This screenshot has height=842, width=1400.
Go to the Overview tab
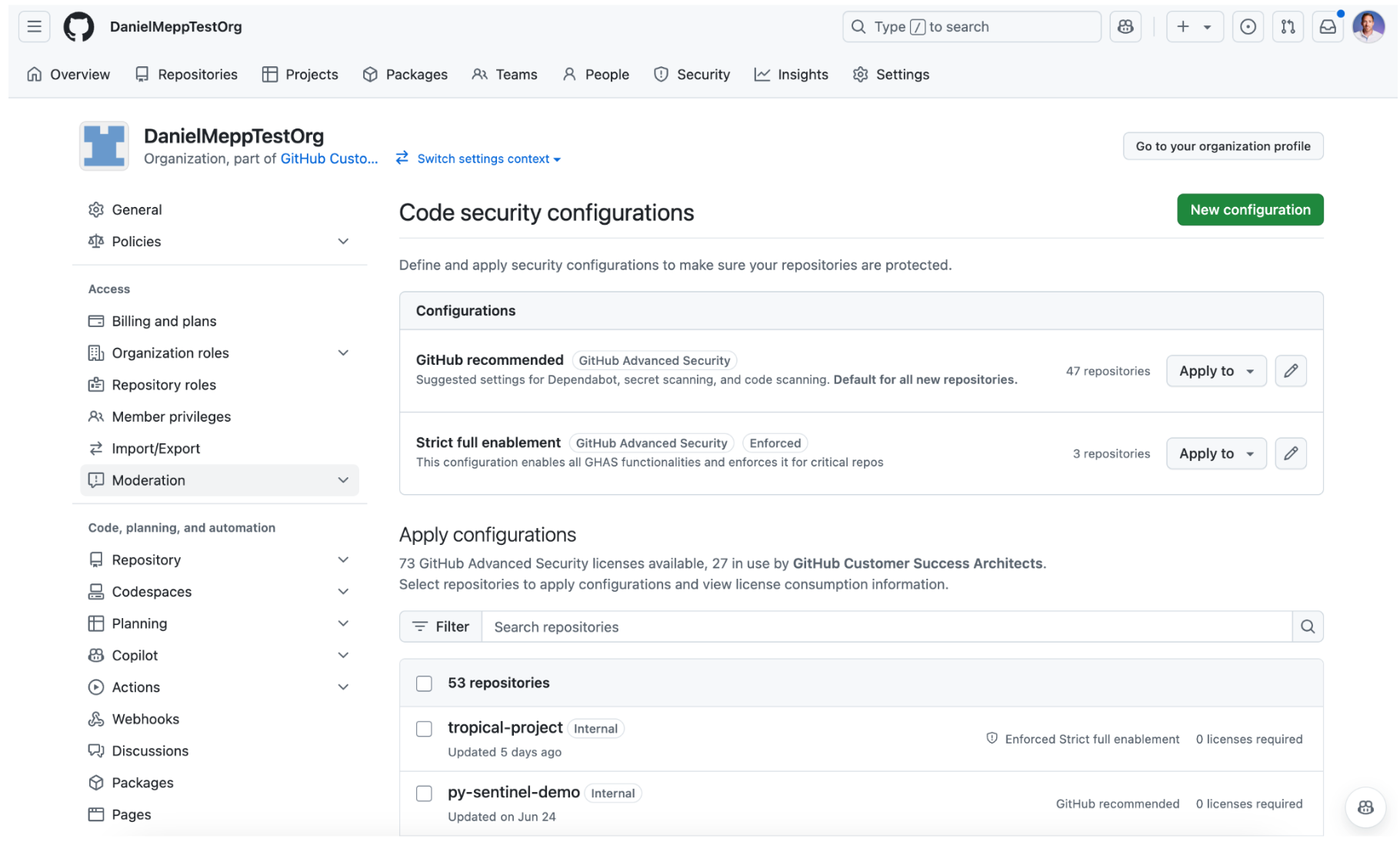tap(68, 75)
